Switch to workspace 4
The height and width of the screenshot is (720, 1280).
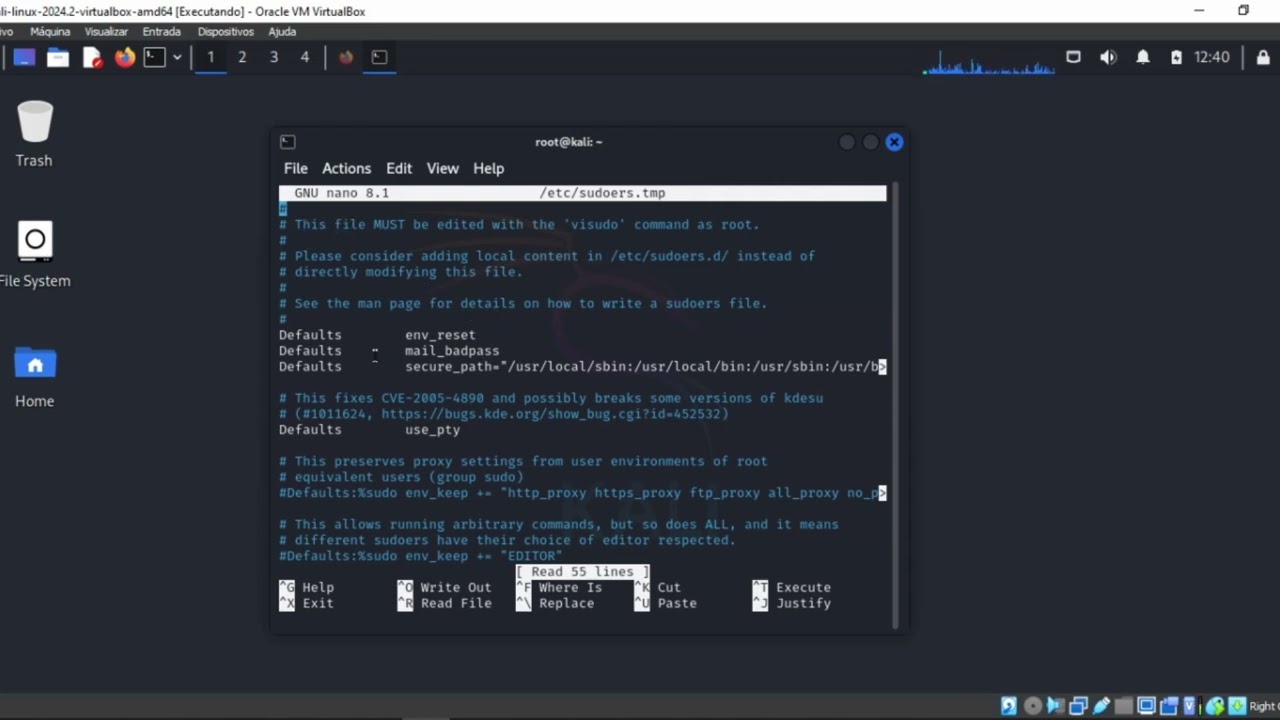(305, 57)
